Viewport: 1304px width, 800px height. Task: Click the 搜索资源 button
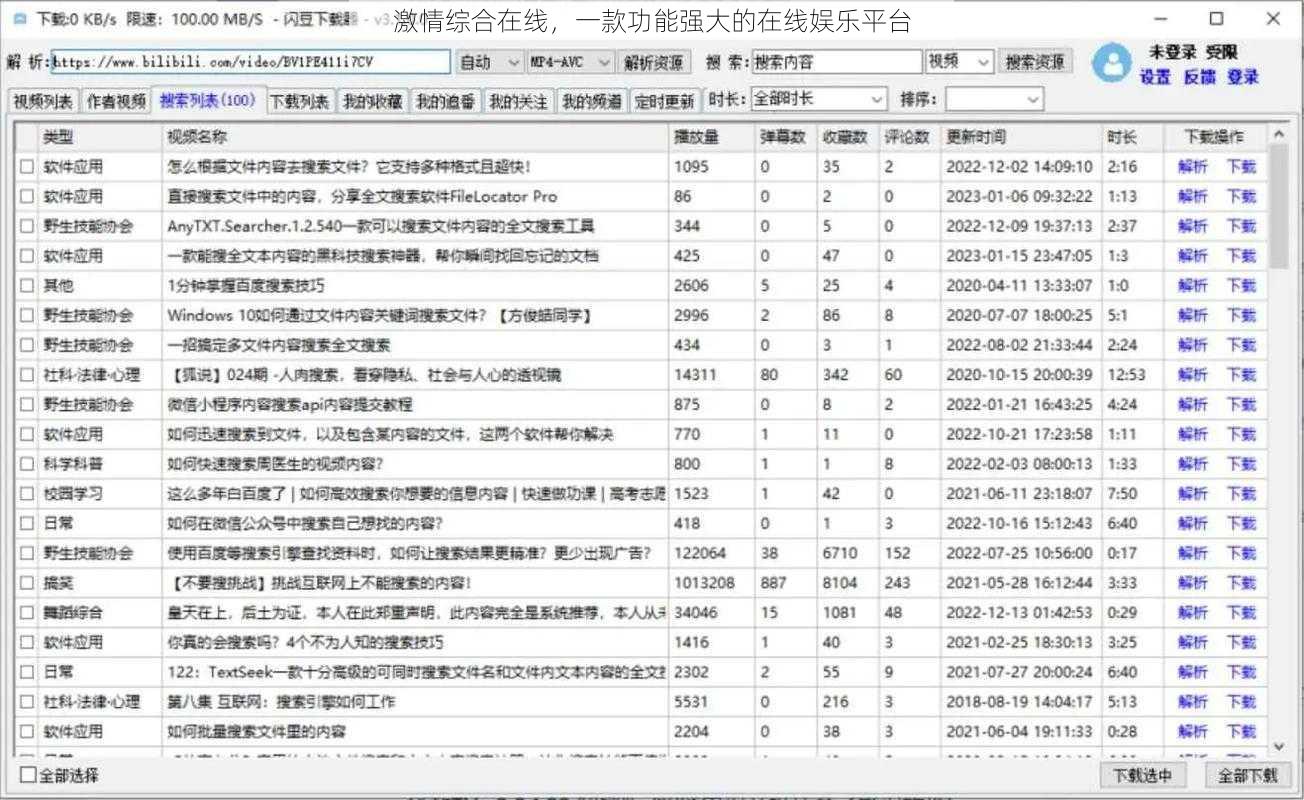pos(1035,62)
